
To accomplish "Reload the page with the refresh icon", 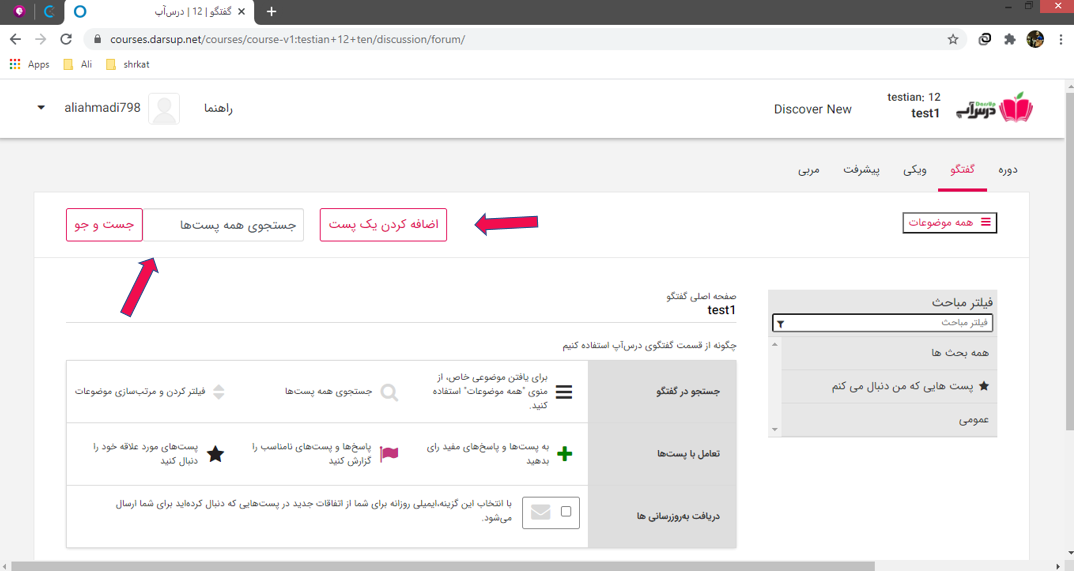I will [x=66, y=39].
